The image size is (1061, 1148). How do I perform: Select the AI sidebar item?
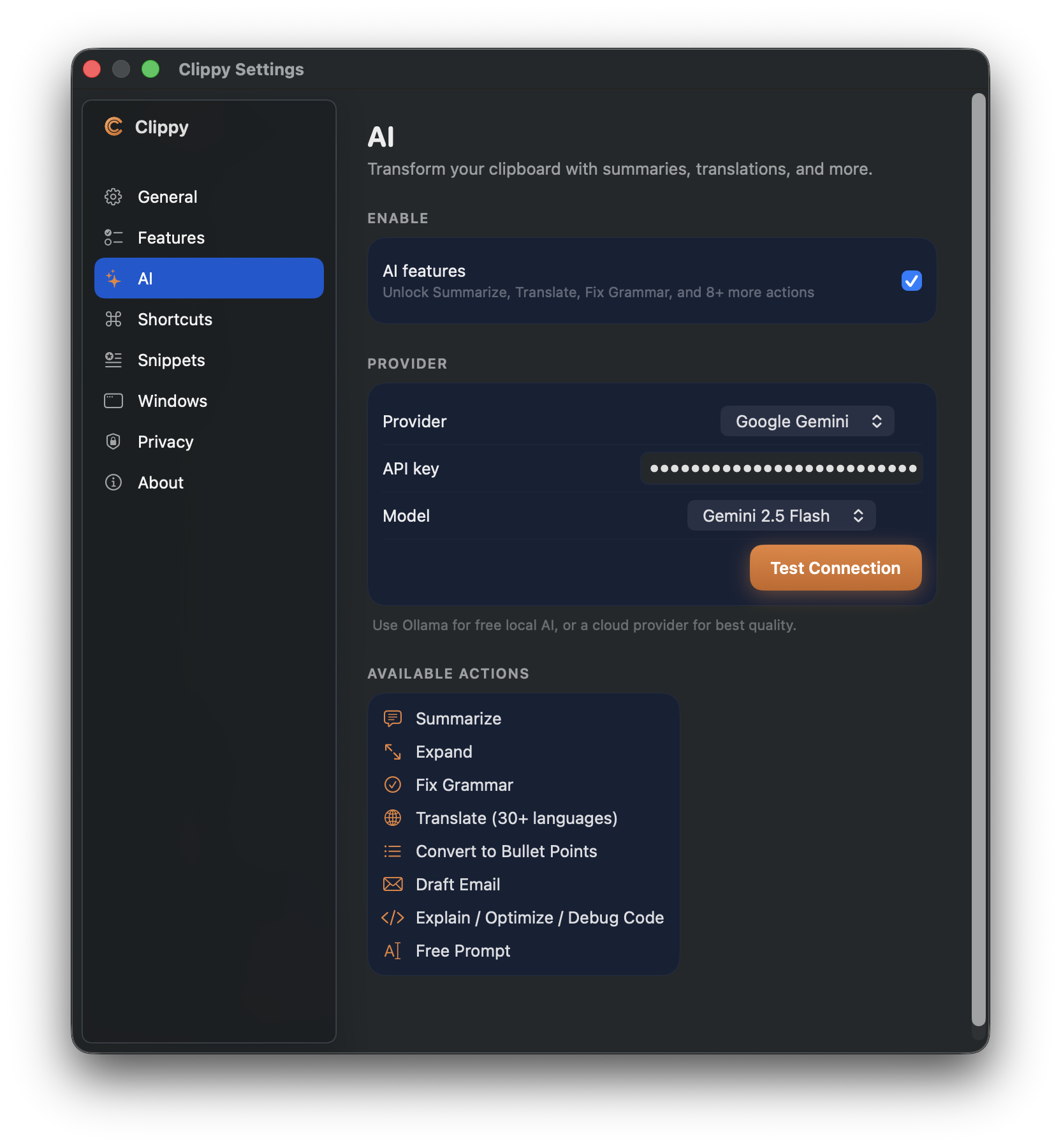[x=209, y=278]
